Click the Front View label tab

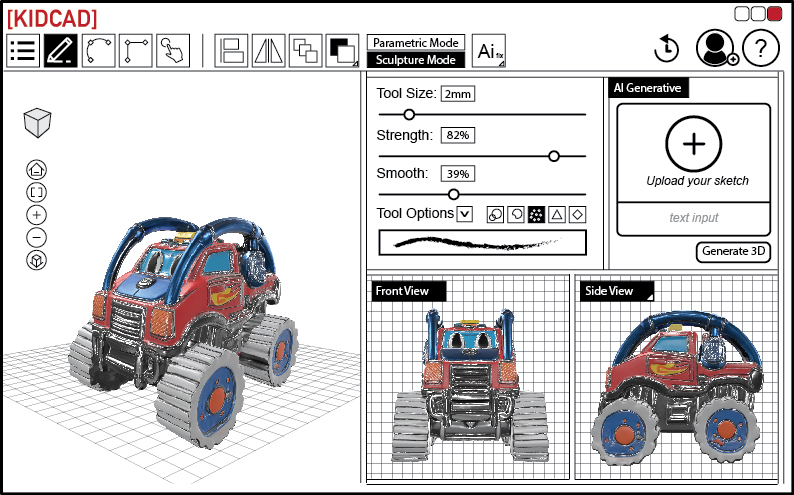point(409,291)
